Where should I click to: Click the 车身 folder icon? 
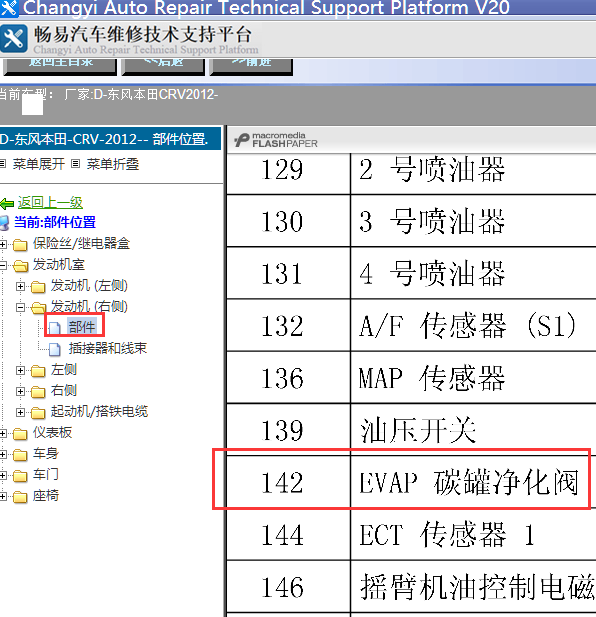point(20,455)
